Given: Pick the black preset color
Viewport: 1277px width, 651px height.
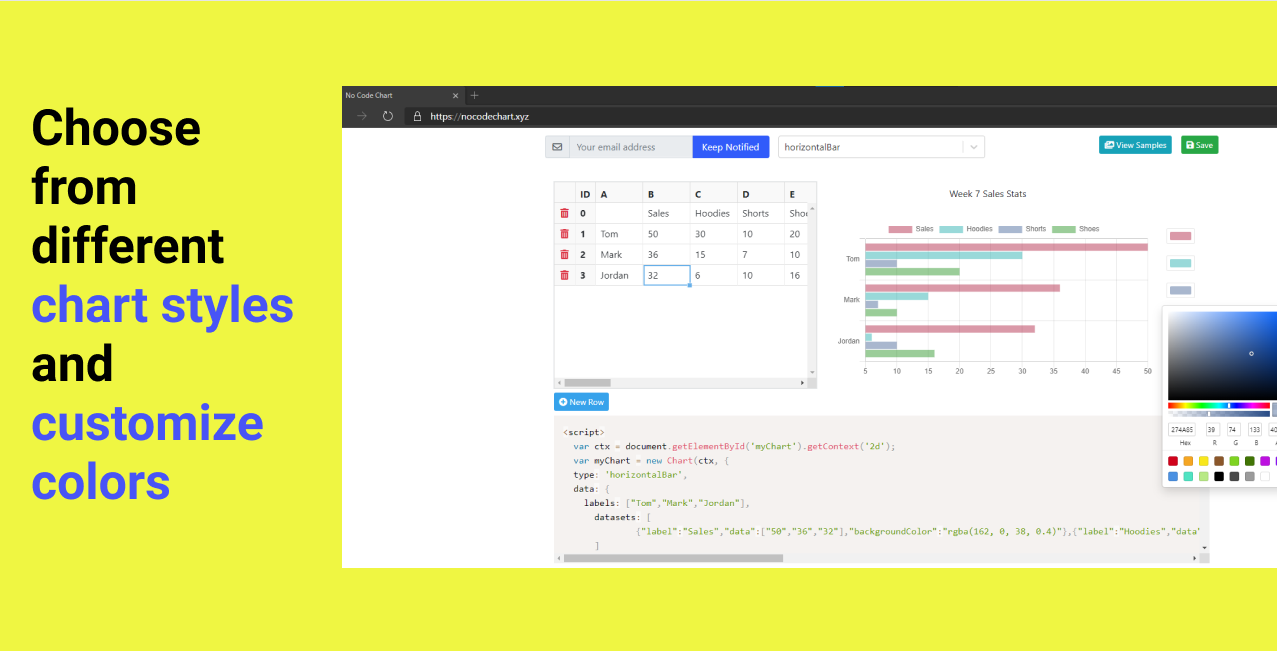Looking at the screenshot, I should point(1219,476).
